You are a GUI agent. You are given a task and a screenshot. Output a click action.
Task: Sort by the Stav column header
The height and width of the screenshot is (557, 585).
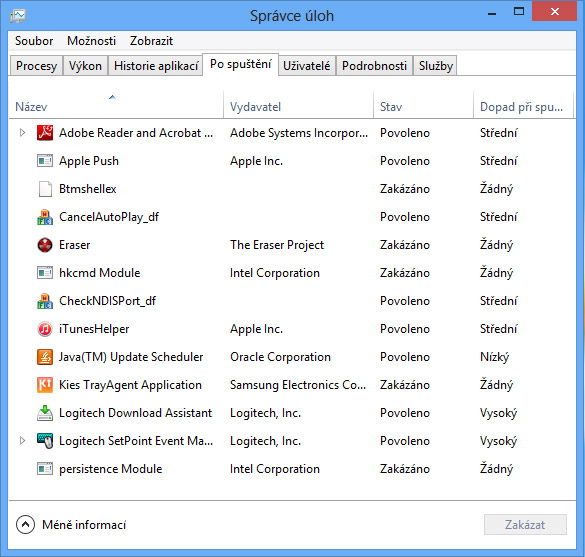click(x=423, y=104)
